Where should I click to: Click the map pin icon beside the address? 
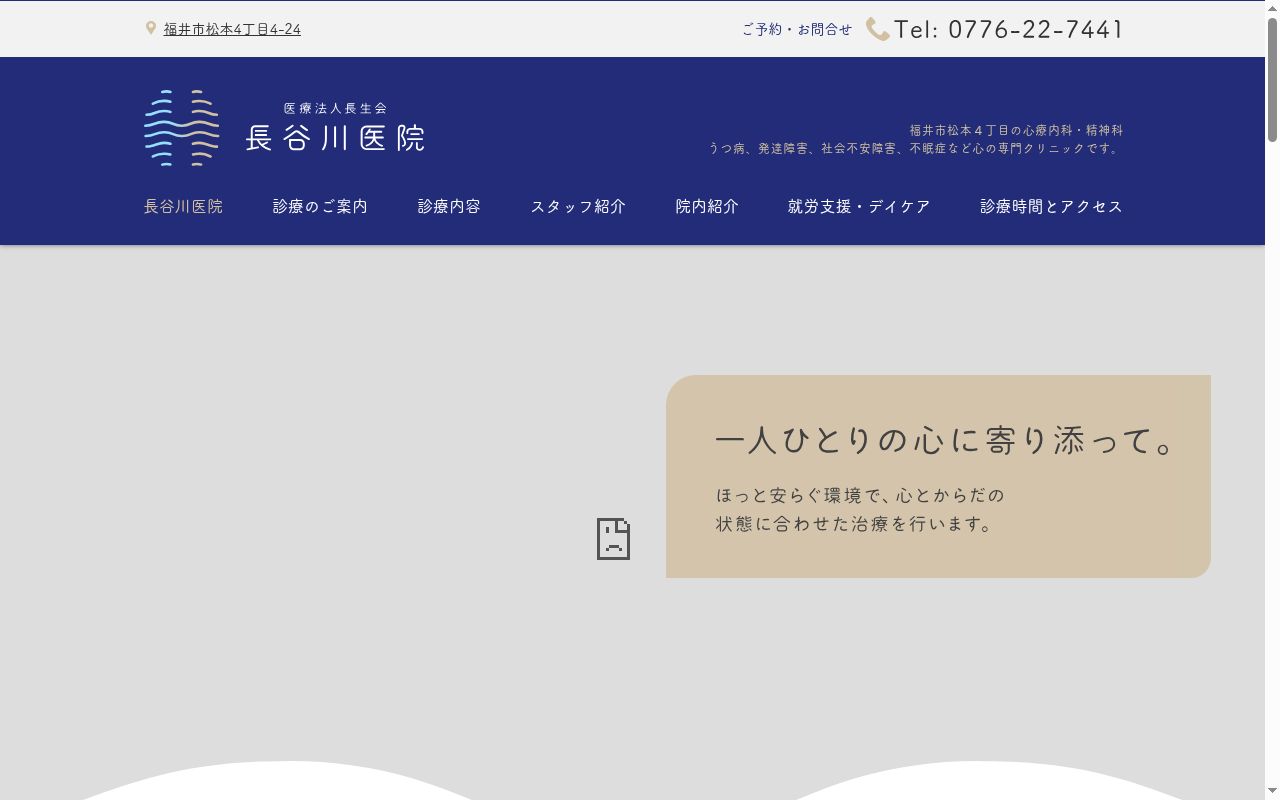pos(151,29)
